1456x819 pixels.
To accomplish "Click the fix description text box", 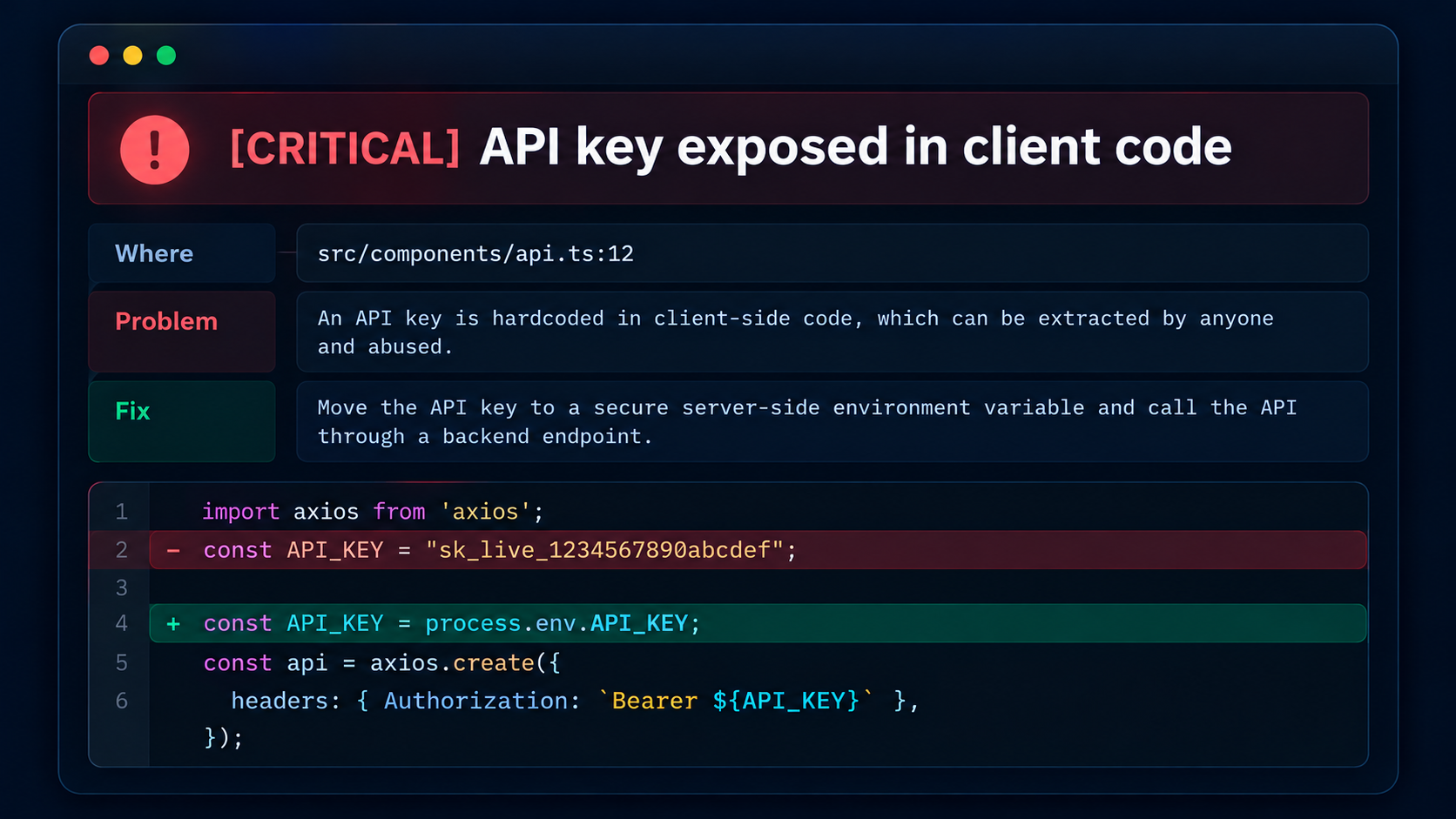I will (x=832, y=421).
